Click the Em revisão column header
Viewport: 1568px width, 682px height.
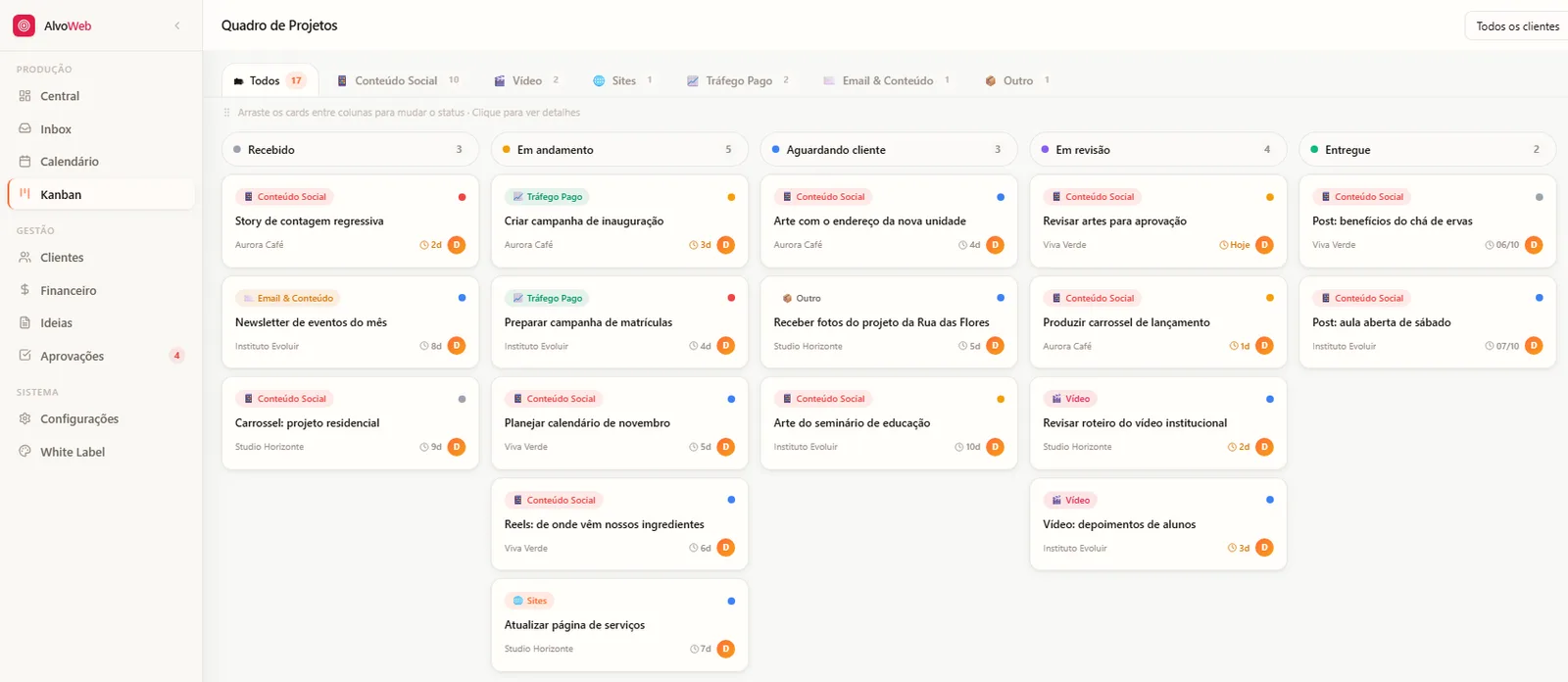click(1158, 150)
